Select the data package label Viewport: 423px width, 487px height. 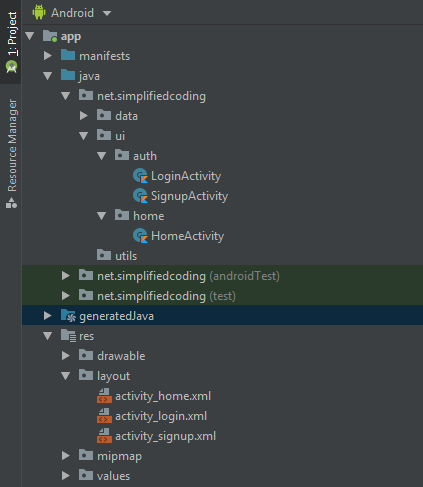tap(126, 116)
